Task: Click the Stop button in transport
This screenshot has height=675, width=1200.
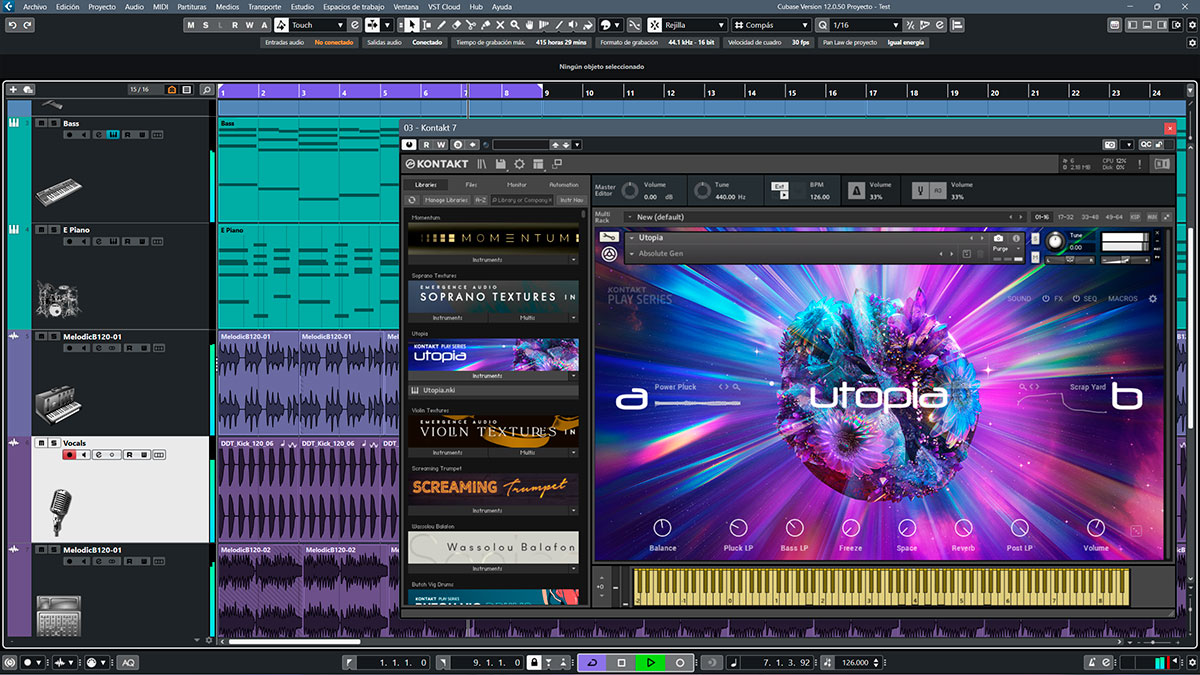Action: click(x=621, y=662)
